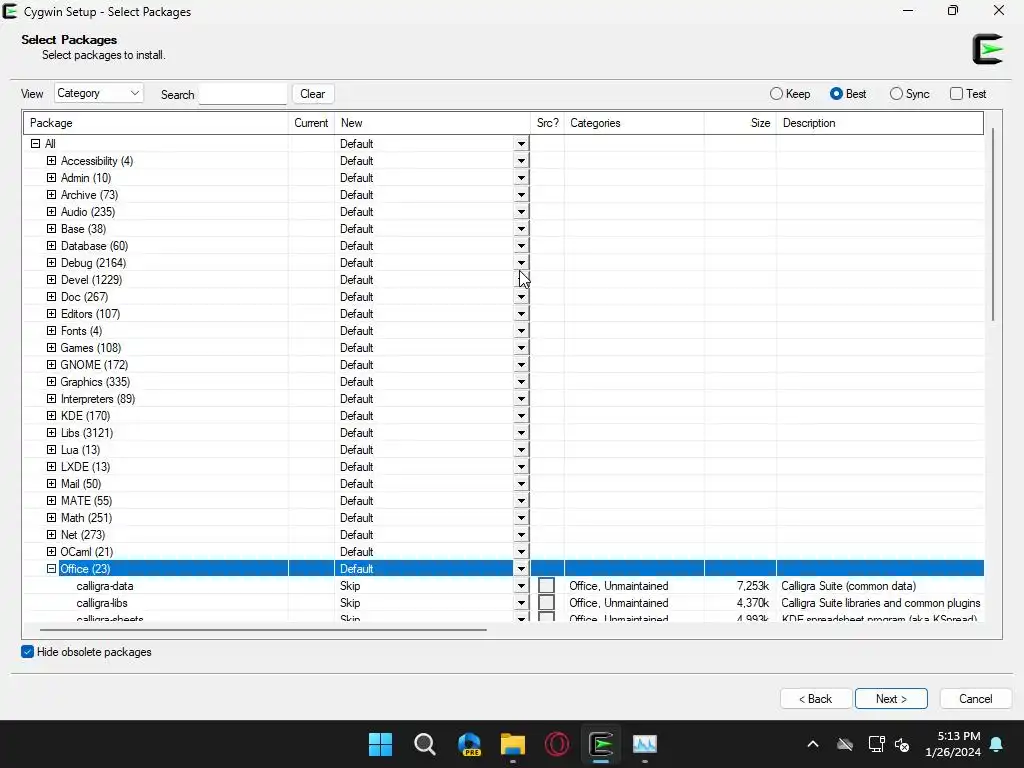Viewport: 1024px width, 768px height.
Task: Open the Devel row Default dropdown
Action: coord(521,280)
